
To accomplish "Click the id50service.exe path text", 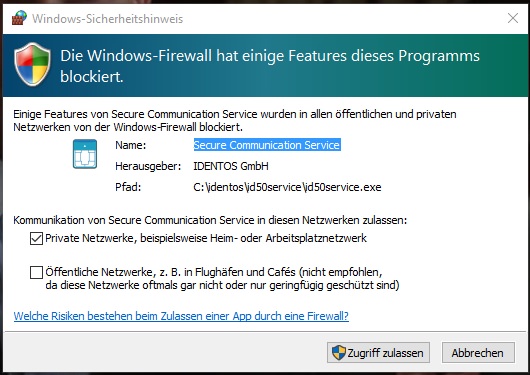I will click(287, 187).
